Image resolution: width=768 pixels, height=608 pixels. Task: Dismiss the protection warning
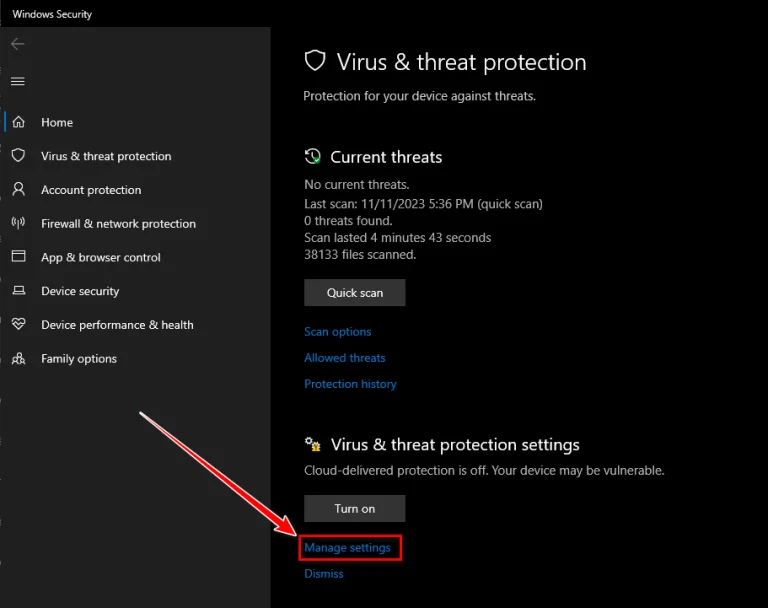pyautogui.click(x=323, y=574)
